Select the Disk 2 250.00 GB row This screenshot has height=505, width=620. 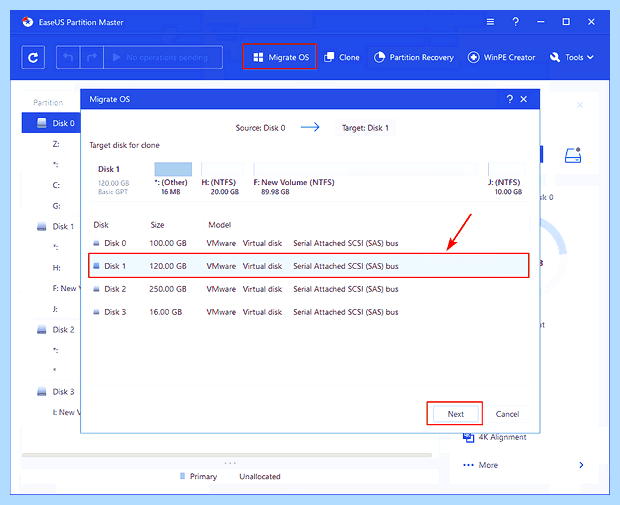(309, 289)
